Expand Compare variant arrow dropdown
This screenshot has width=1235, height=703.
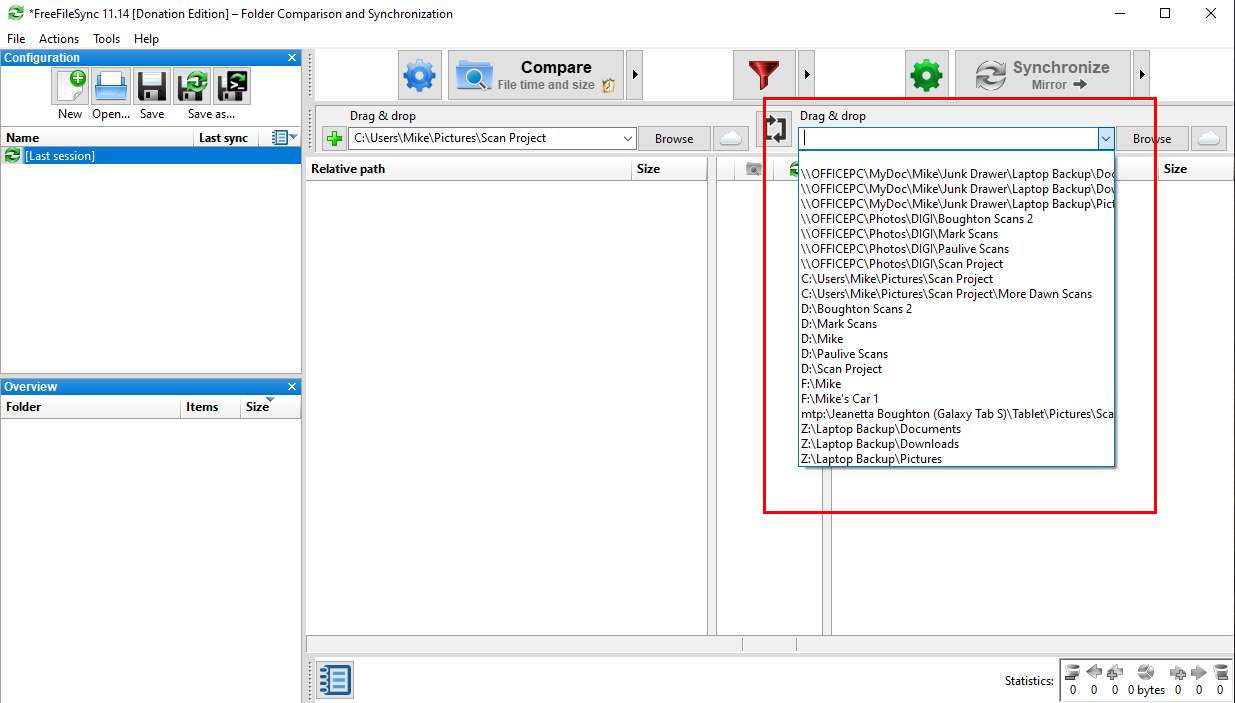(x=635, y=75)
